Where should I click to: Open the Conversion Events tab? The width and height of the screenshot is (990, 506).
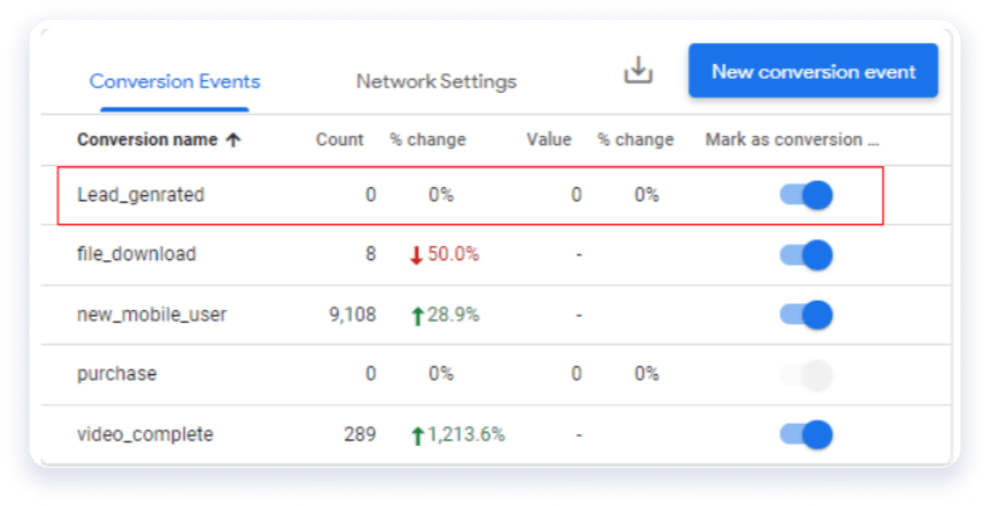(x=175, y=81)
